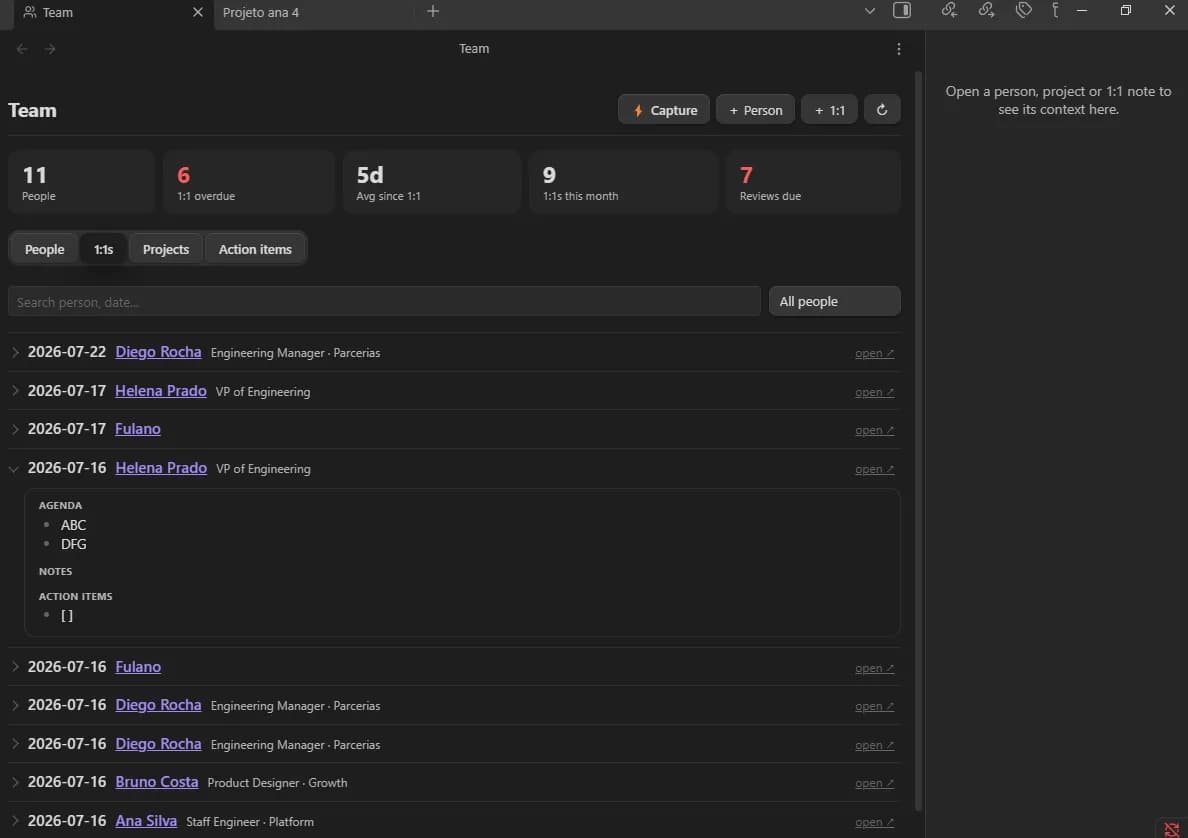Screen dimensions: 1188x838
Task: Expand the 2026-07-16 Ana Silva row
Action: coord(15,821)
